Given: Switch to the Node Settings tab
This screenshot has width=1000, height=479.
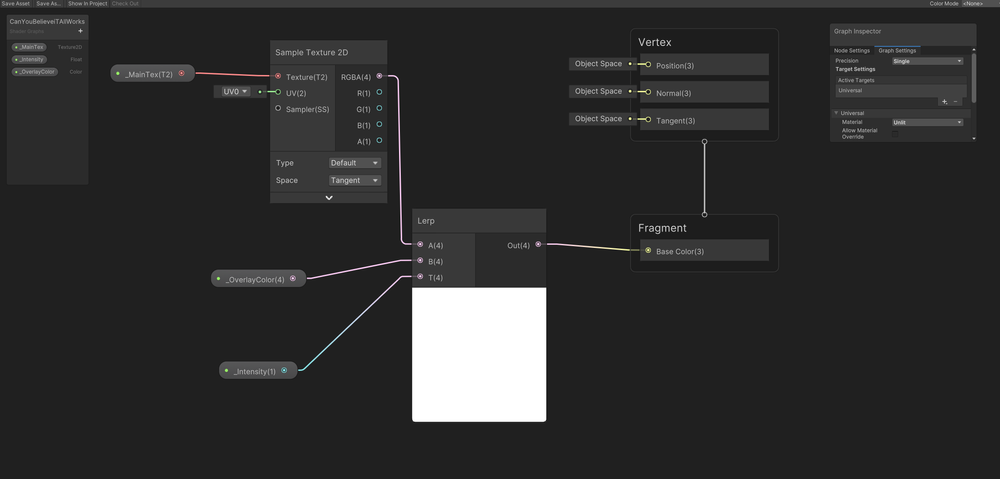Looking at the screenshot, I should [x=852, y=50].
